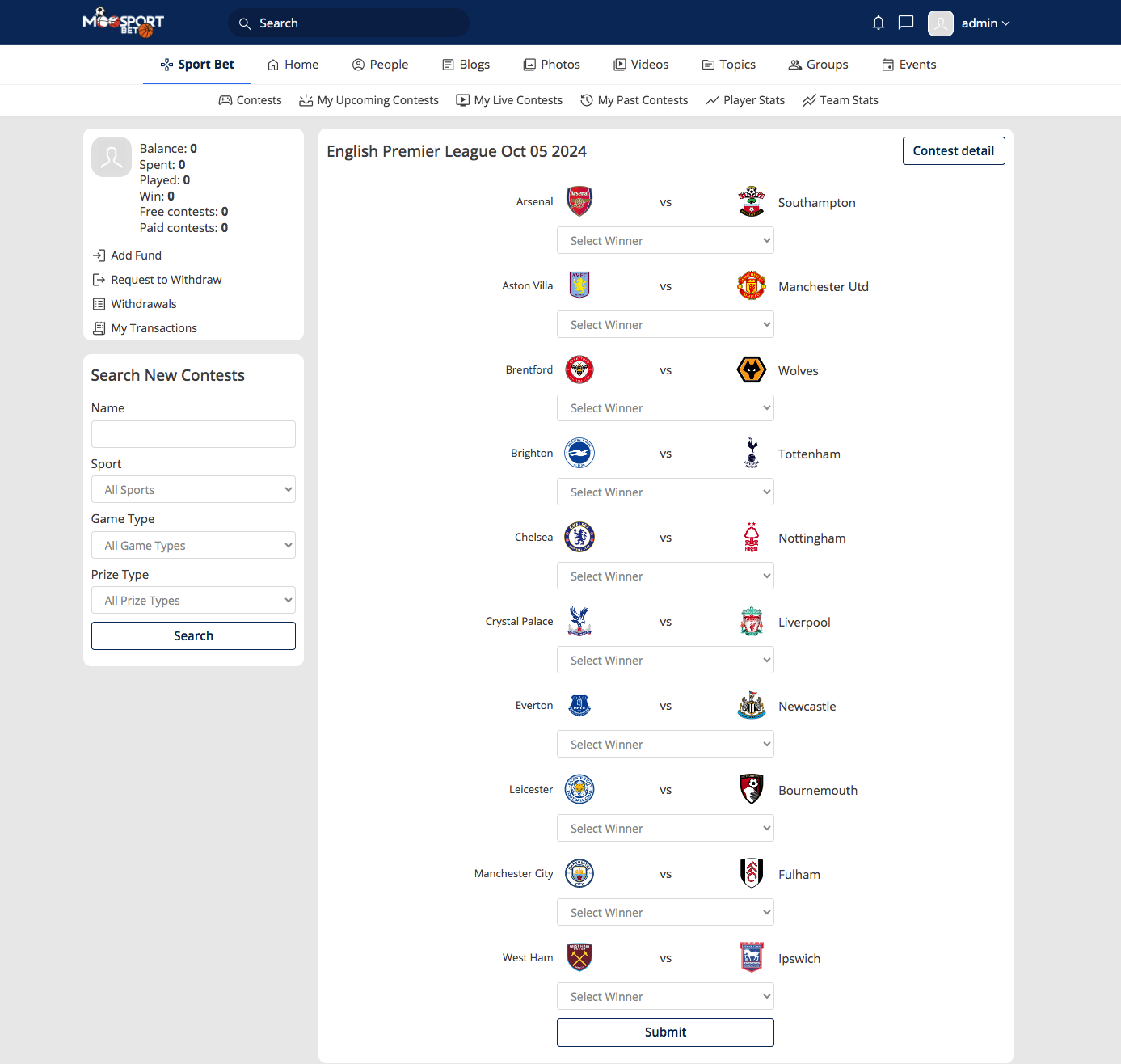Click the sidebar Search contests button

(x=193, y=635)
